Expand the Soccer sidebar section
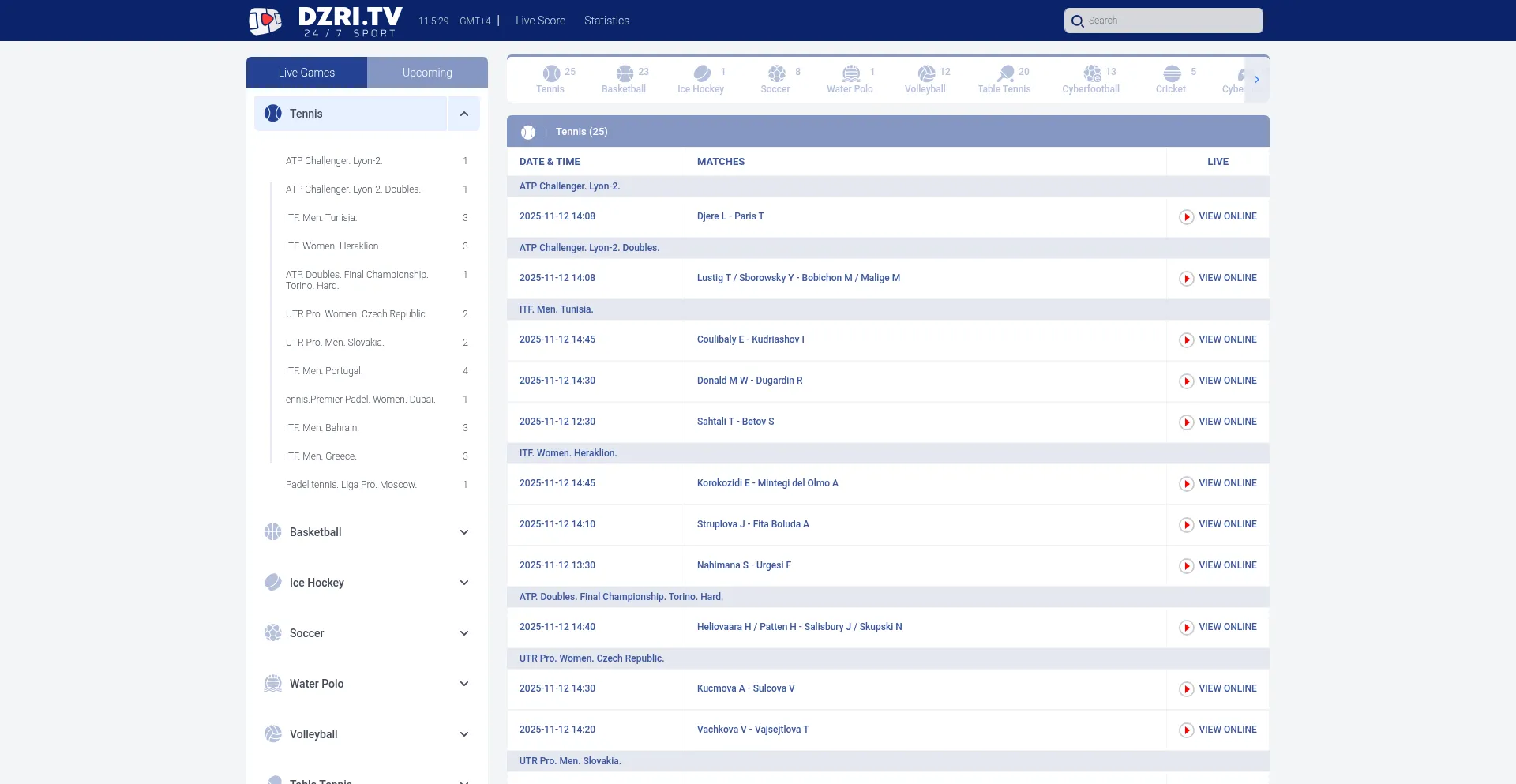The image size is (1516, 784). [464, 633]
